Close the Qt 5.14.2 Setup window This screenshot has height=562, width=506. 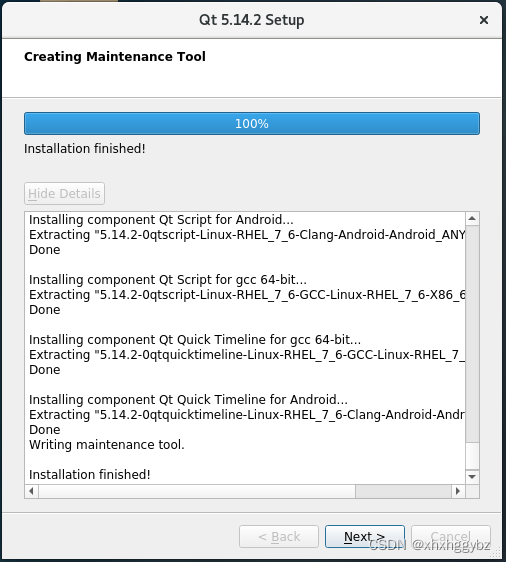484,20
